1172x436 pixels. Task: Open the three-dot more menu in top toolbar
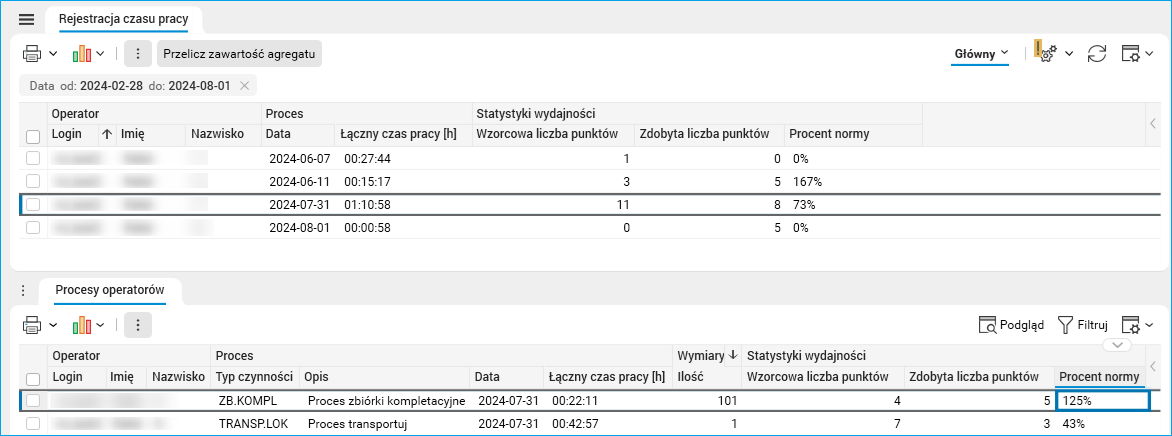[138, 54]
